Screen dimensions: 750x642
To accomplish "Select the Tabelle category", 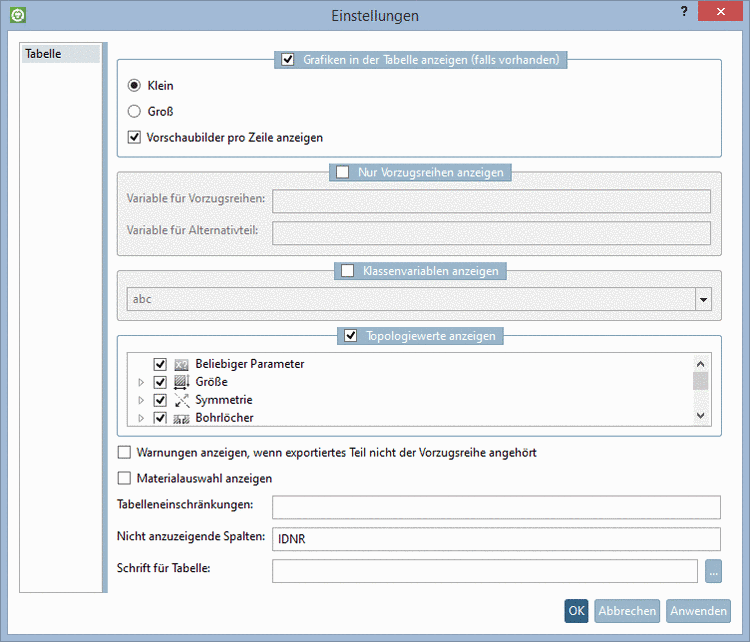I will [60, 54].
